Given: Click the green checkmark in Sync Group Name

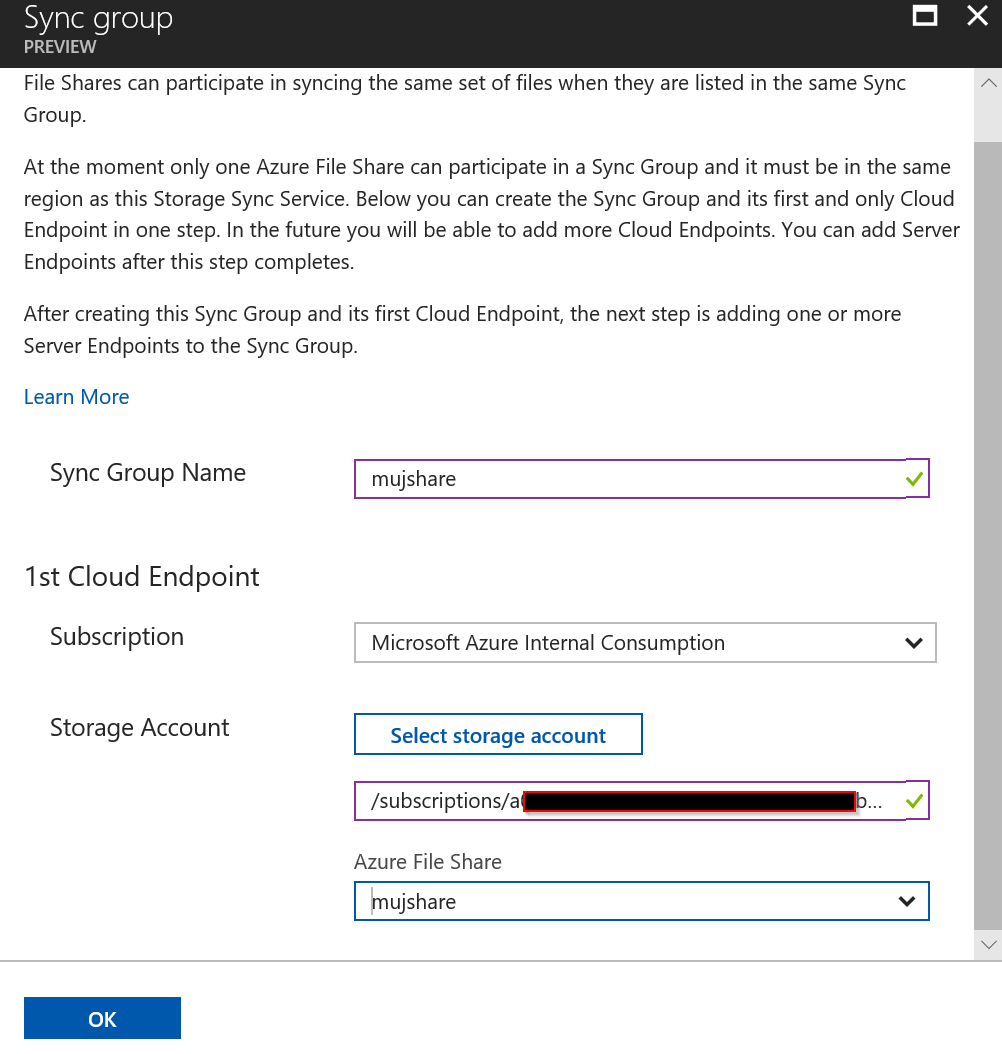Looking at the screenshot, I should [x=914, y=479].
